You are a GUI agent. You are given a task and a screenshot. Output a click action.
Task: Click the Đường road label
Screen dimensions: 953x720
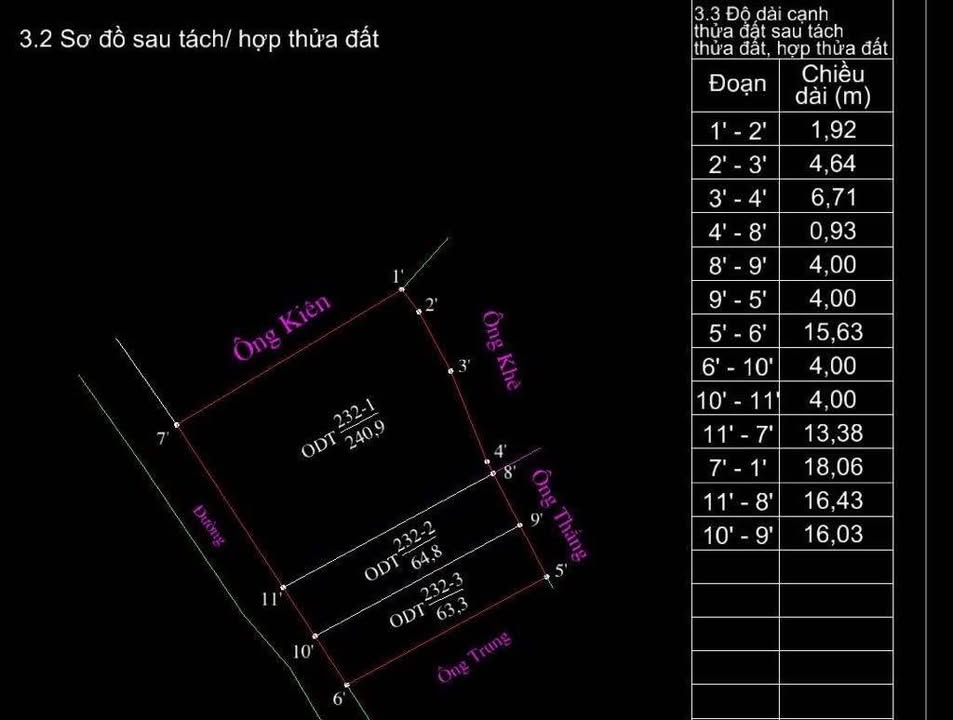(x=209, y=526)
